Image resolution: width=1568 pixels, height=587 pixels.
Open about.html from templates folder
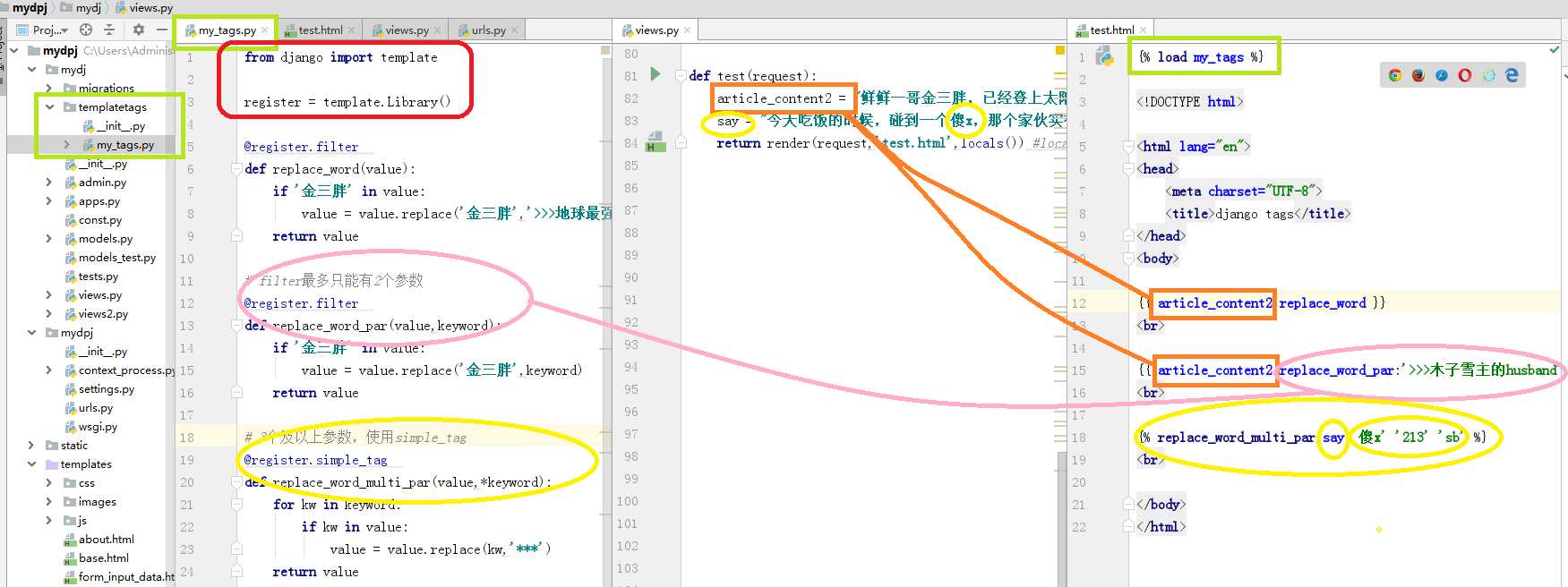point(99,539)
